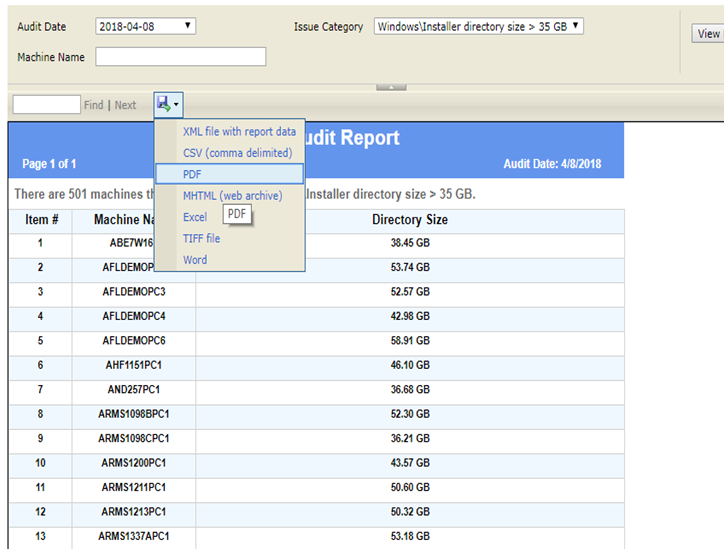Image resolution: width=724 pixels, height=549 pixels.
Task: Click the Find link
Action: pyautogui.click(x=94, y=105)
